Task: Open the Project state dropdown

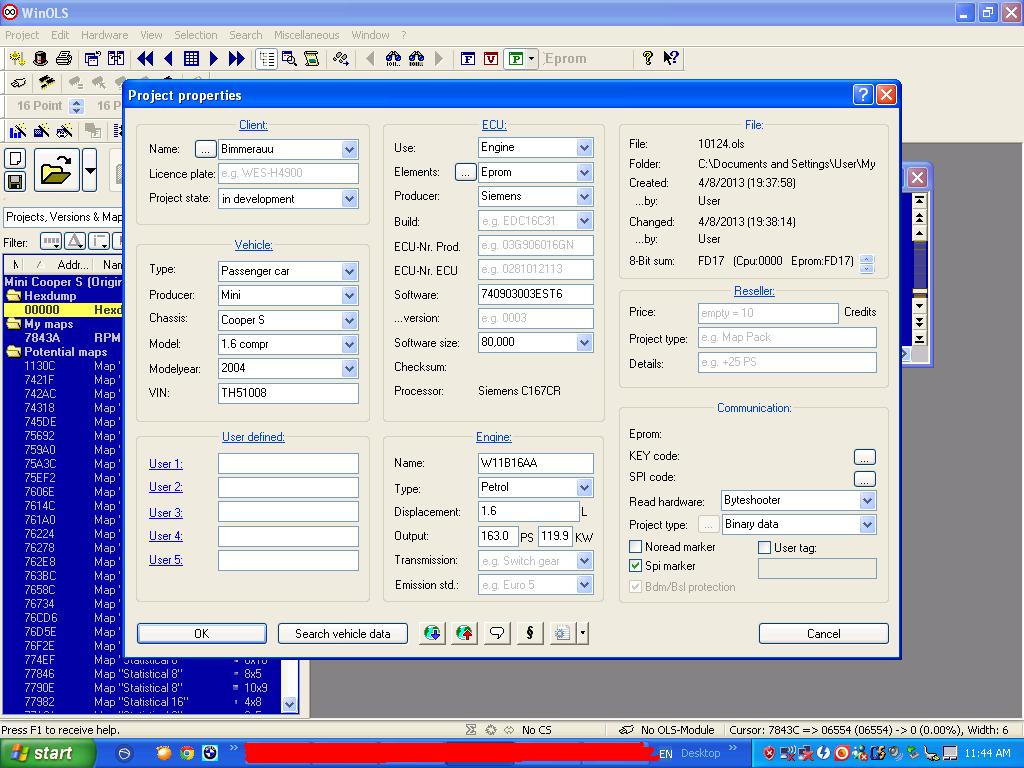Action: click(x=349, y=199)
